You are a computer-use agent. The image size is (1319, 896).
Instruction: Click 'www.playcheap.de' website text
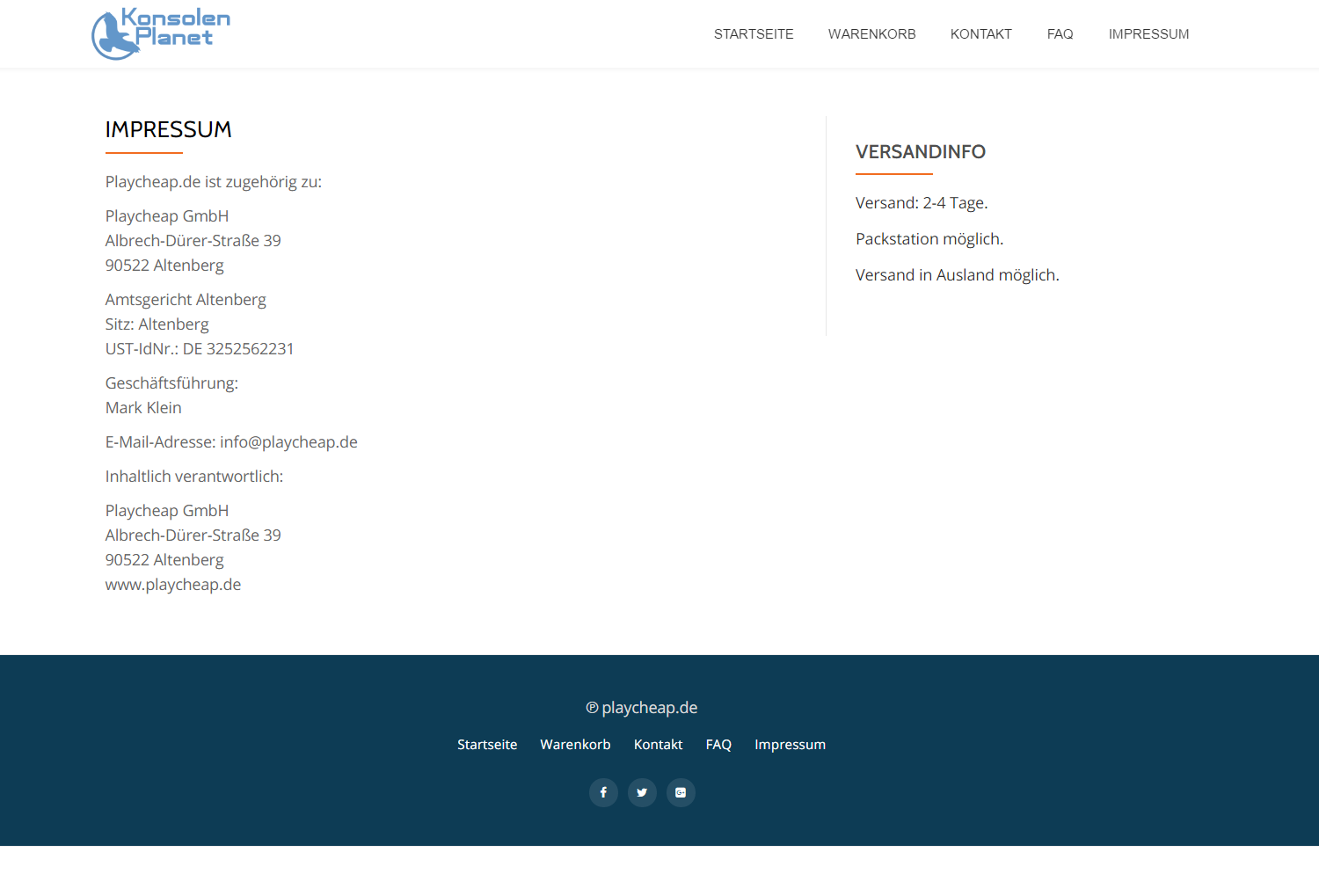tap(173, 585)
